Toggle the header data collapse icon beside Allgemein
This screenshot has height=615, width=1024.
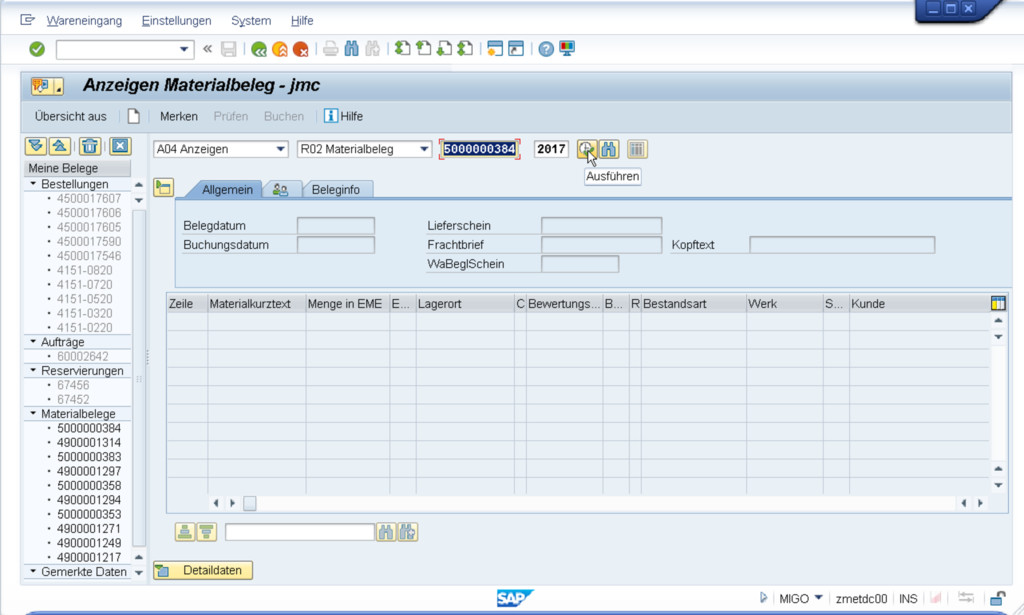[163, 187]
